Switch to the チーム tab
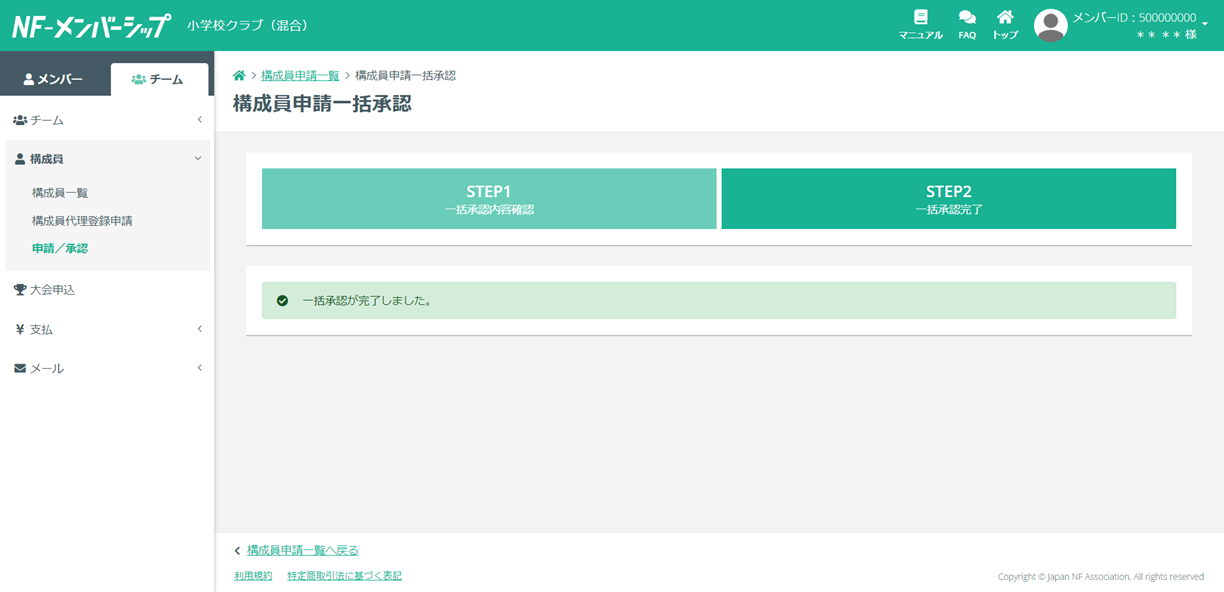1224x592 pixels. 158,79
